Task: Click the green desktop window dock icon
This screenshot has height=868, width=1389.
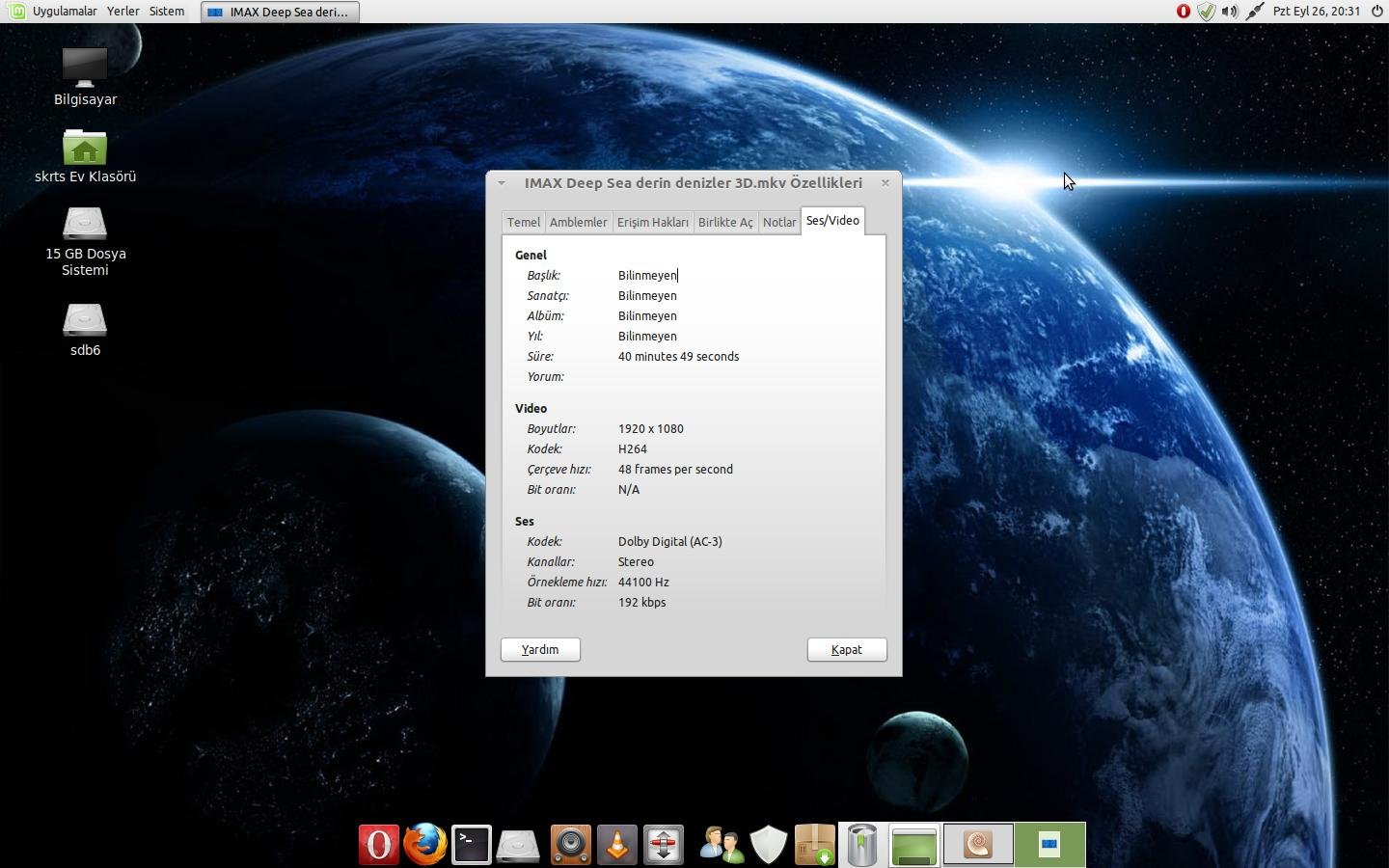Action: tap(913, 846)
